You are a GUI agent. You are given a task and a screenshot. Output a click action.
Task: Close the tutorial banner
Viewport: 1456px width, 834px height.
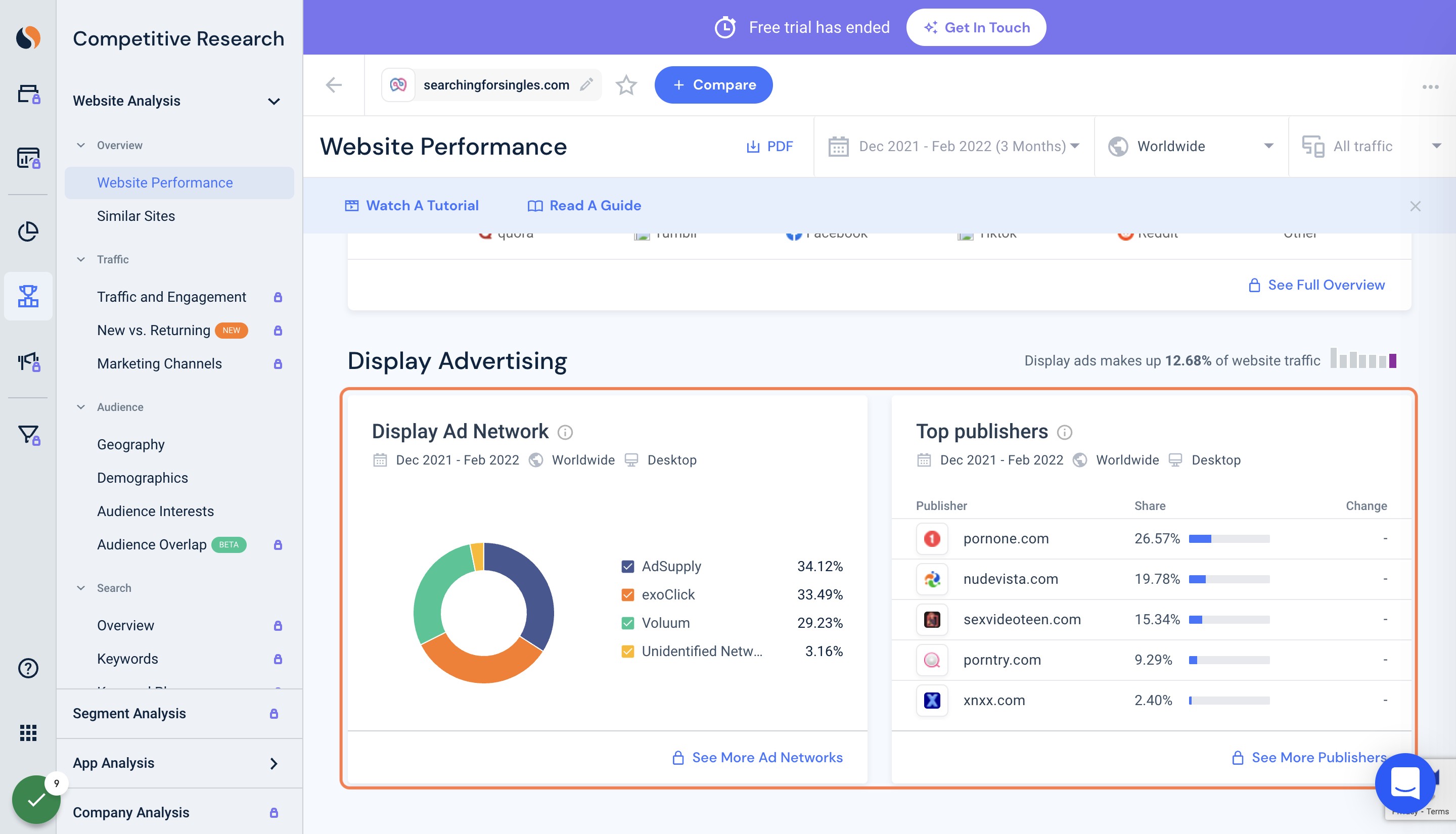click(1415, 206)
